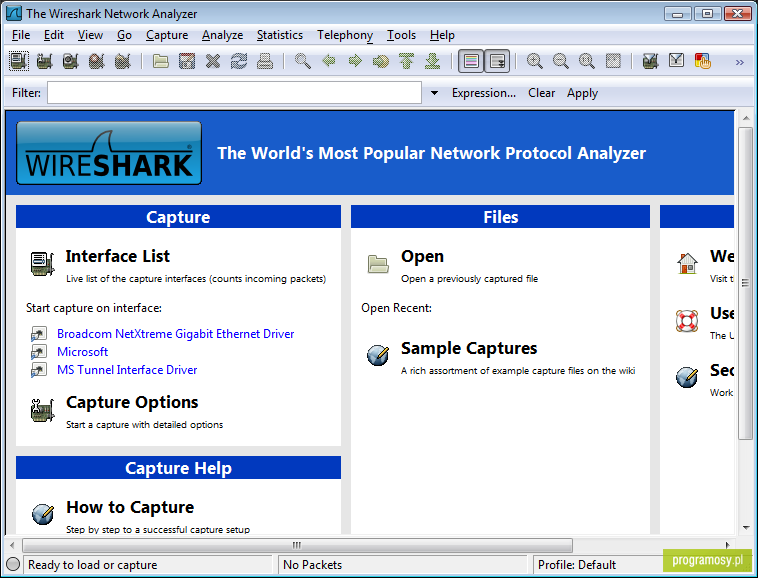This screenshot has height=578, width=758.
Task: Toggle packet list colorize button
Action: [471, 61]
